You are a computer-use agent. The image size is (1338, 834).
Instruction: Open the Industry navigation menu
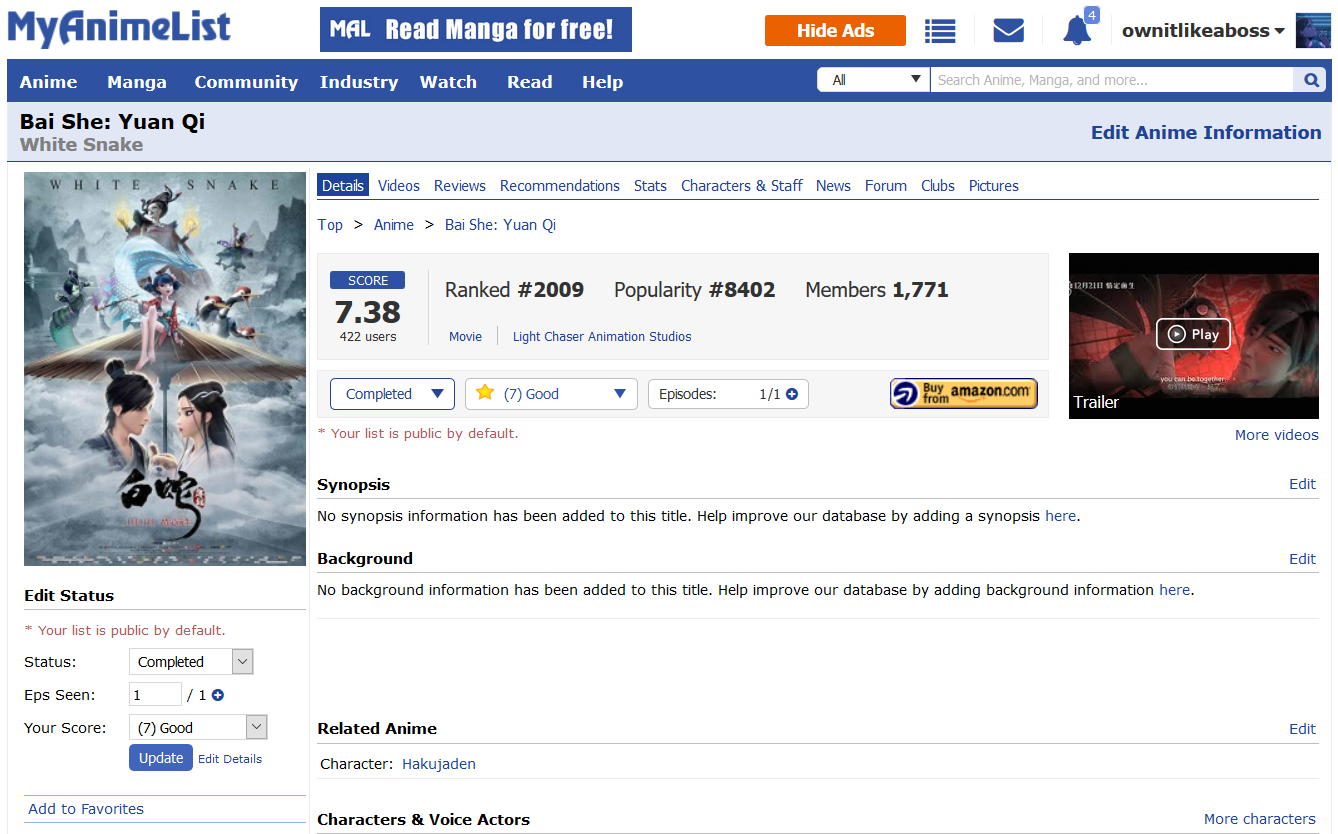(x=359, y=82)
